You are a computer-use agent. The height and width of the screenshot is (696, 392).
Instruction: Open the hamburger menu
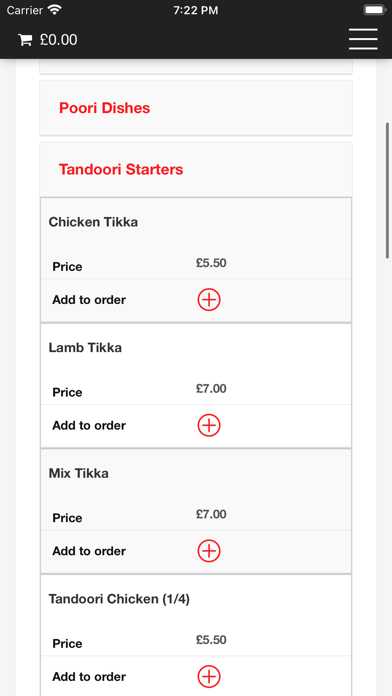pos(363,39)
